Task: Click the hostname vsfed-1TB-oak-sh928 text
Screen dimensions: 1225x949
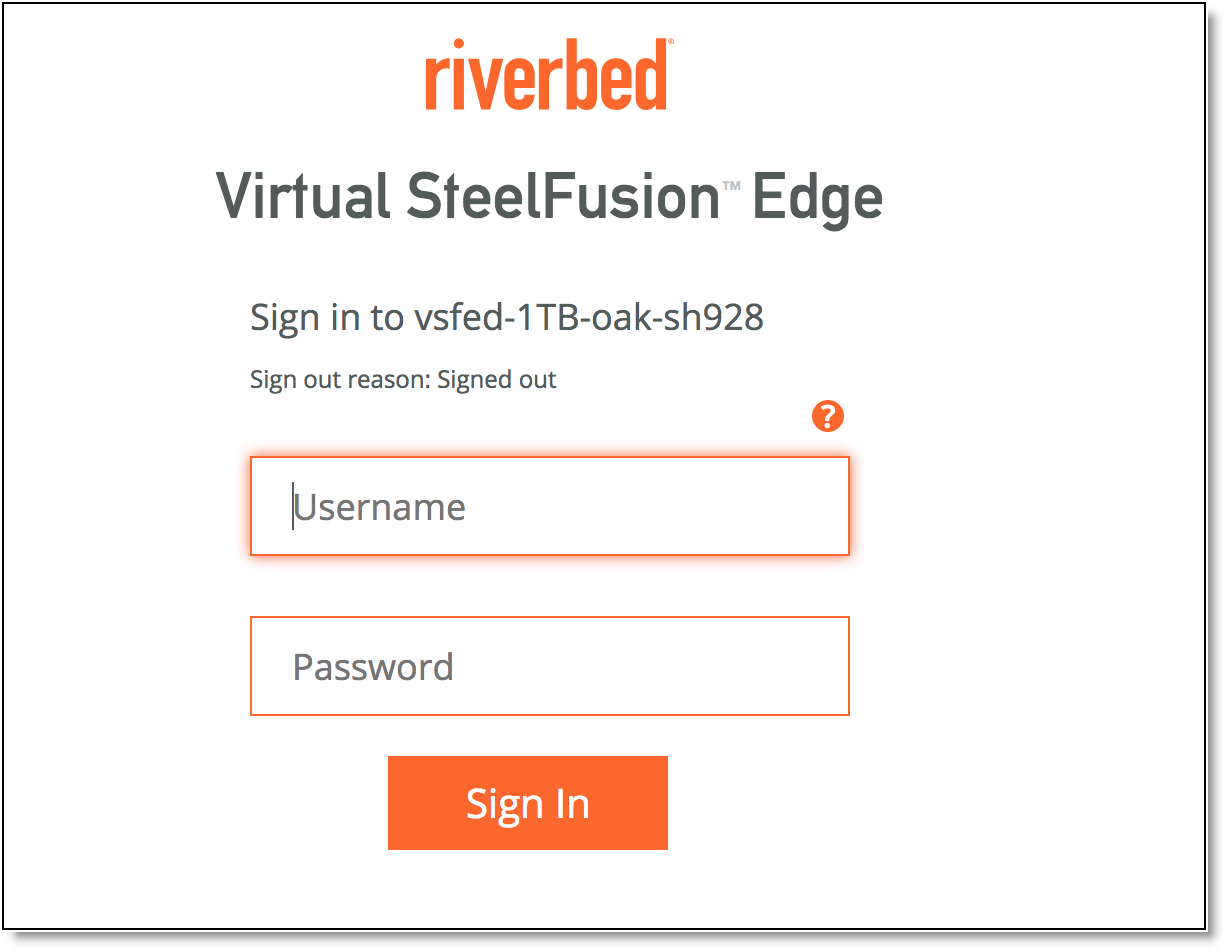Action: (589, 318)
